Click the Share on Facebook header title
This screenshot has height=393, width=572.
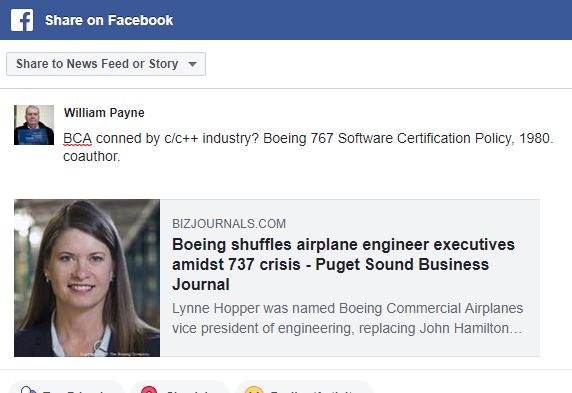(109, 20)
